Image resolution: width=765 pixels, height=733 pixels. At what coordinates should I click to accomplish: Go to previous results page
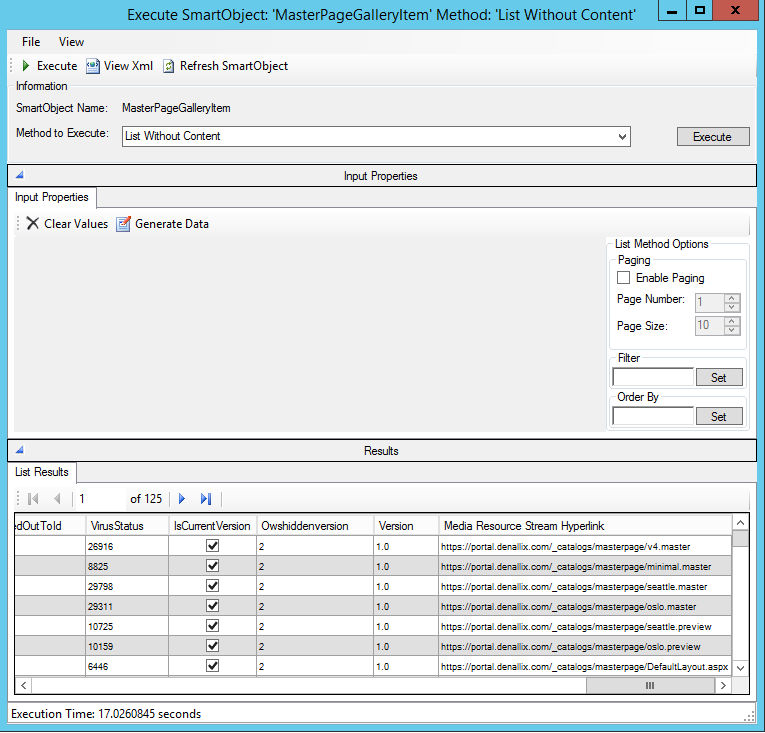(x=57, y=498)
